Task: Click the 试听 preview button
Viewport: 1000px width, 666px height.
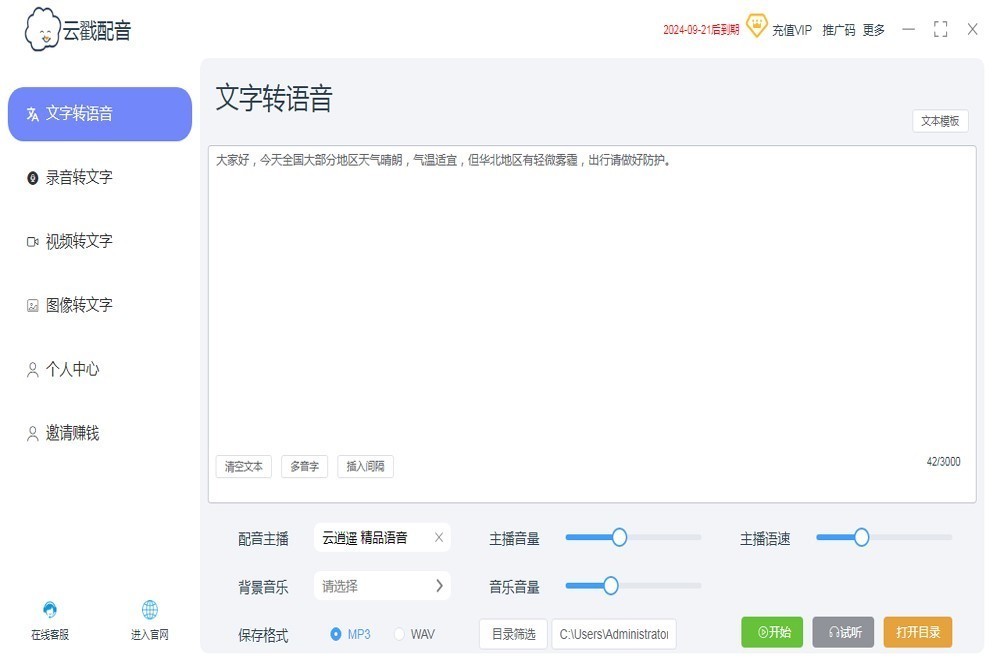Action: coord(843,632)
